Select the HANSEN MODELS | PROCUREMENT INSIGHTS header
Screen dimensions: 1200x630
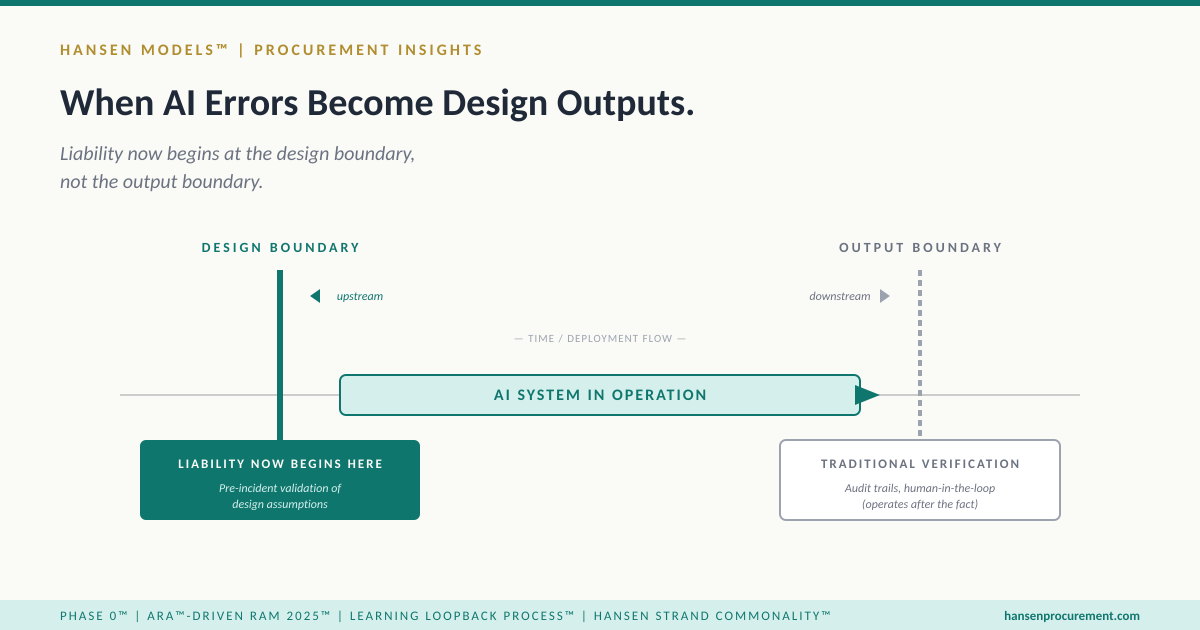coord(272,49)
